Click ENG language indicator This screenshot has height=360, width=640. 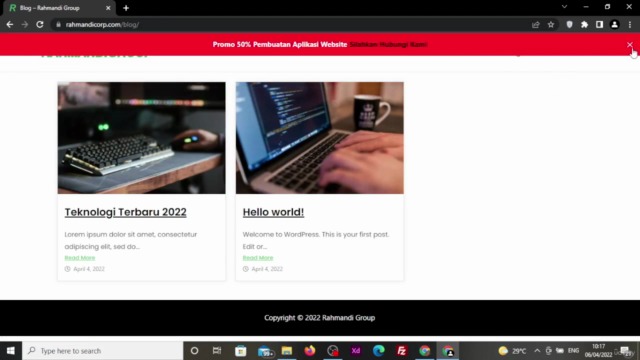(x=573, y=351)
